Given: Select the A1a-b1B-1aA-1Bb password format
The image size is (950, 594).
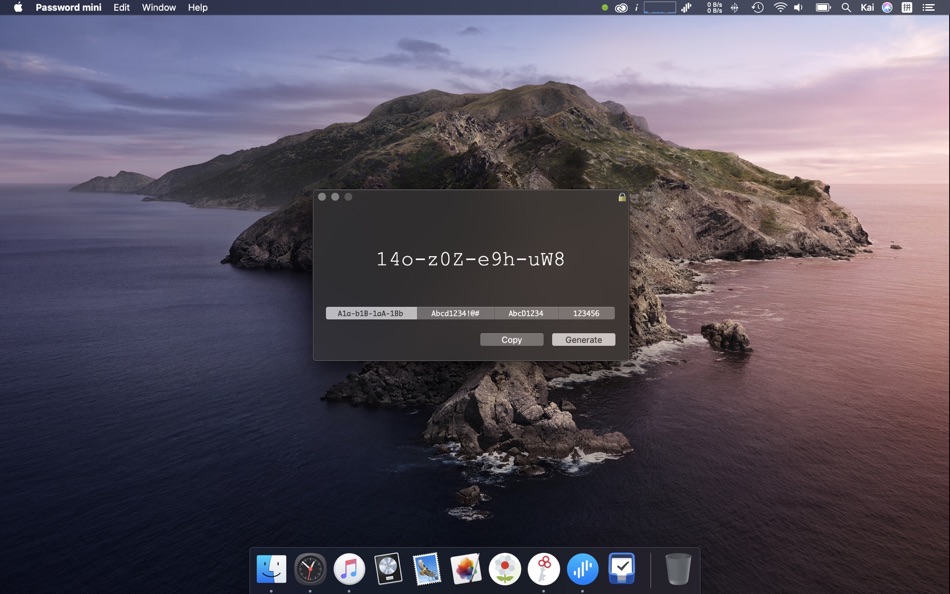Looking at the screenshot, I should [x=371, y=313].
